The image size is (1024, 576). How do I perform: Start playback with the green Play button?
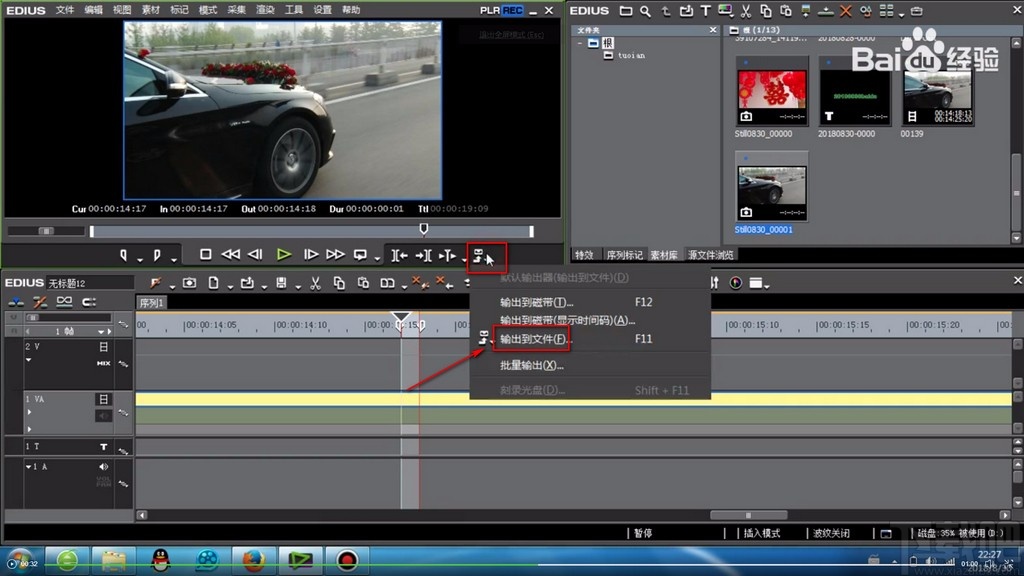[283, 254]
